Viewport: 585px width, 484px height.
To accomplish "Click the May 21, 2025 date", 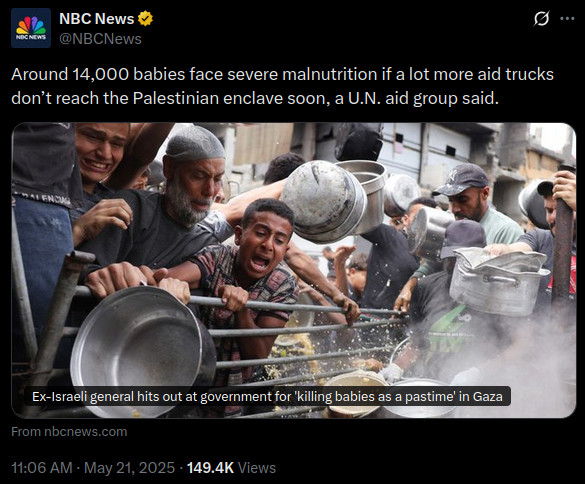I will [x=129, y=468].
